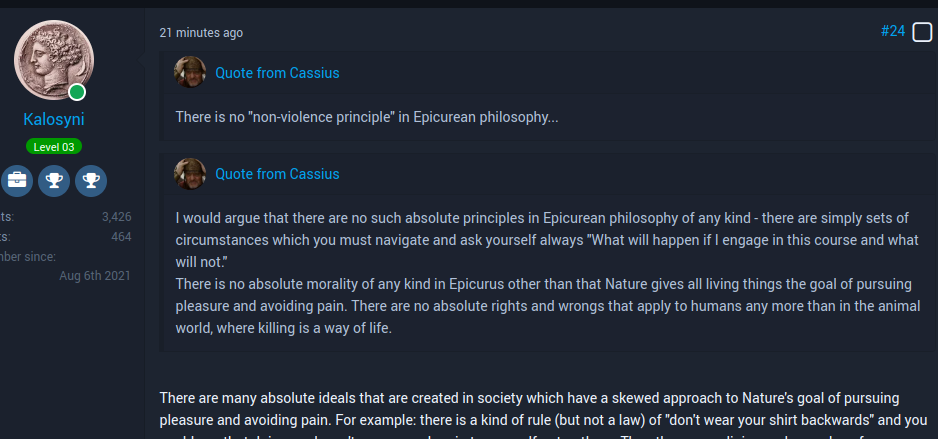Open the #24 post permalink
Image resolution: width=938 pixels, height=439 pixels.
point(892,32)
